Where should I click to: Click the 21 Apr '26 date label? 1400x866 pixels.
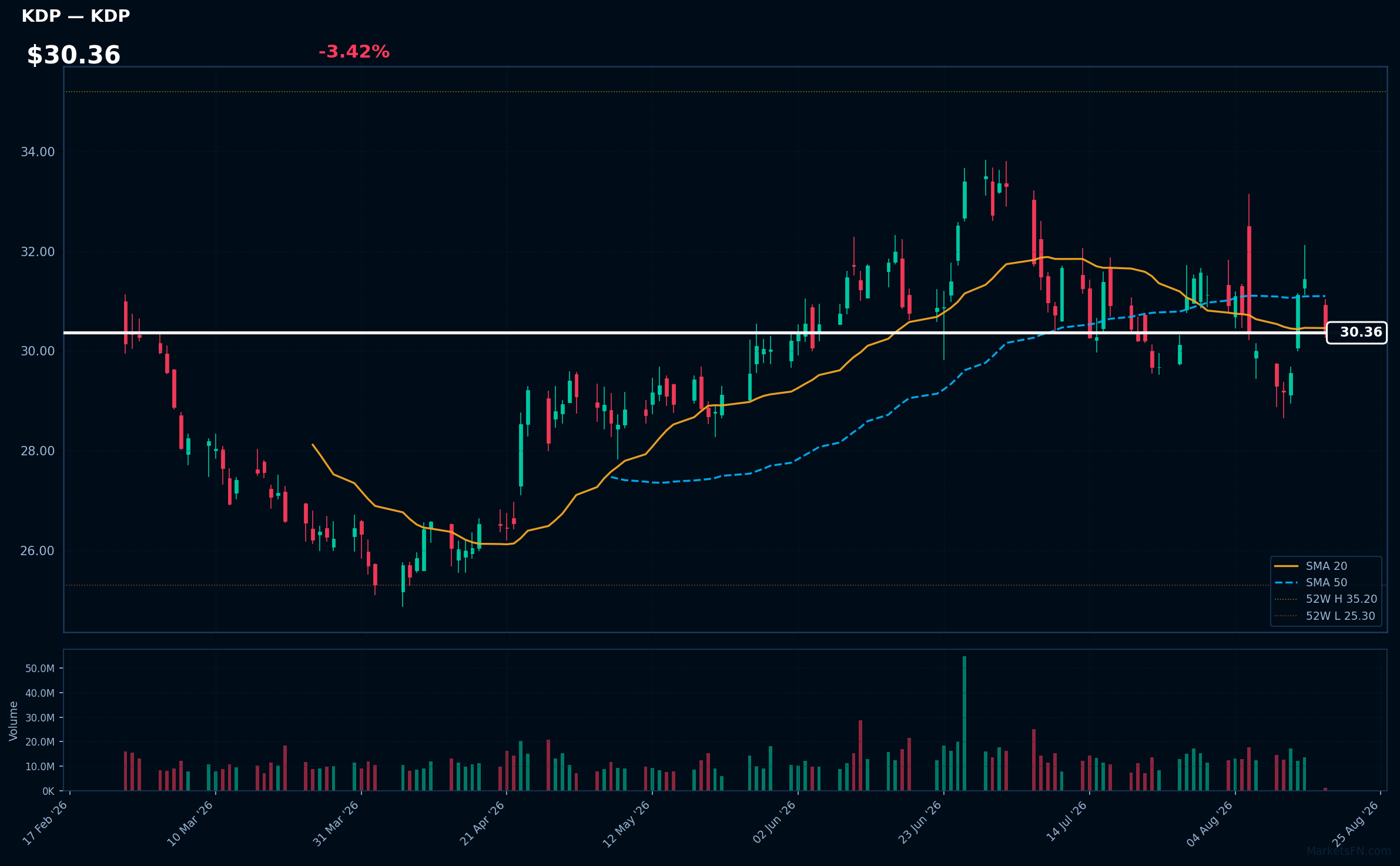click(x=483, y=823)
